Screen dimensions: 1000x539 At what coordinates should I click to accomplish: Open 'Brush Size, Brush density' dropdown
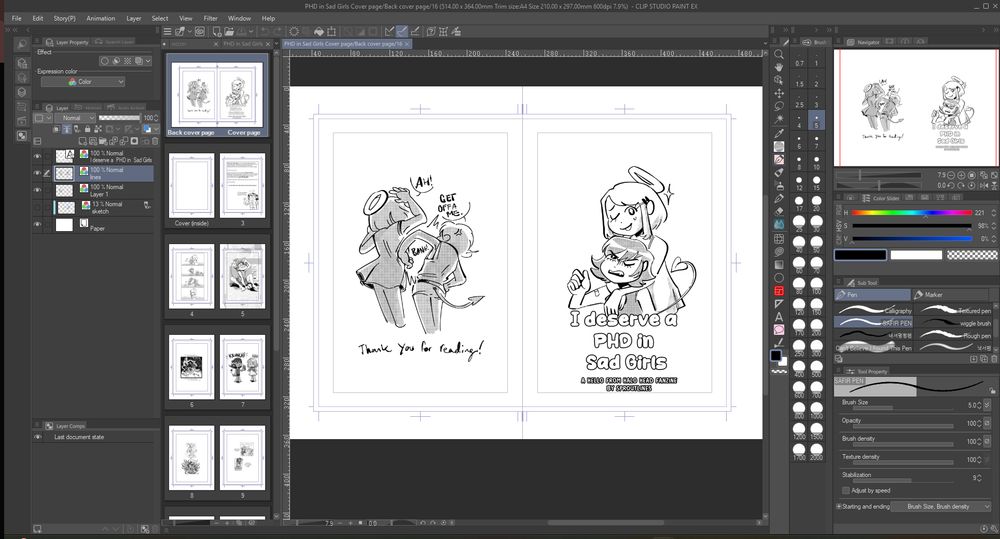[x=941, y=506]
